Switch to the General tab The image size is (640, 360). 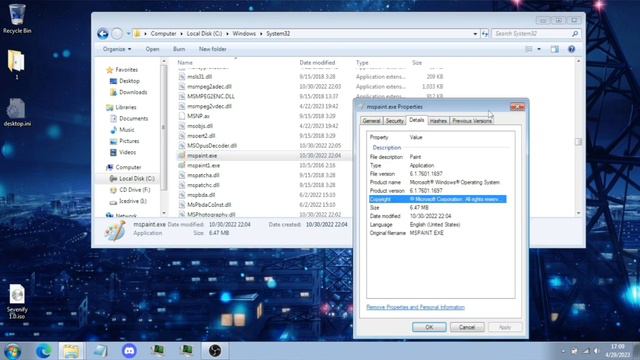point(371,121)
